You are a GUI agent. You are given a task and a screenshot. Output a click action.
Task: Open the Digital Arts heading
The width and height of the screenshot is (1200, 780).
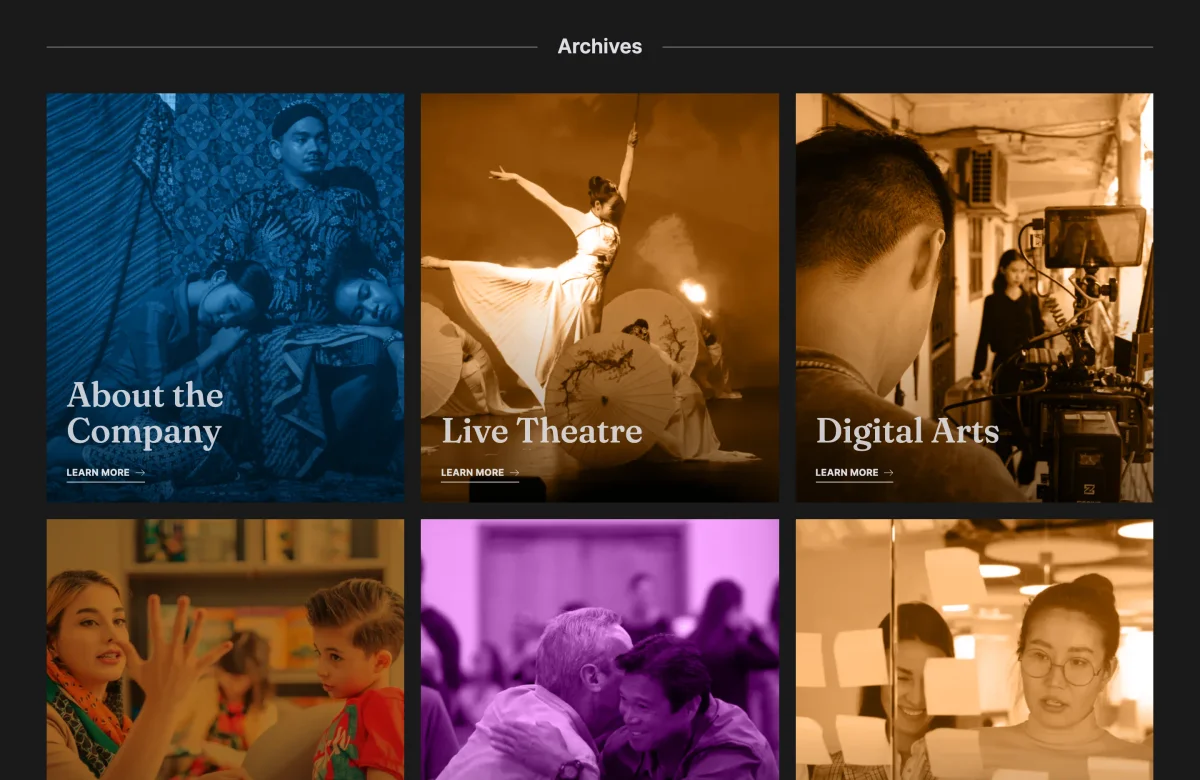click(908, 432)
